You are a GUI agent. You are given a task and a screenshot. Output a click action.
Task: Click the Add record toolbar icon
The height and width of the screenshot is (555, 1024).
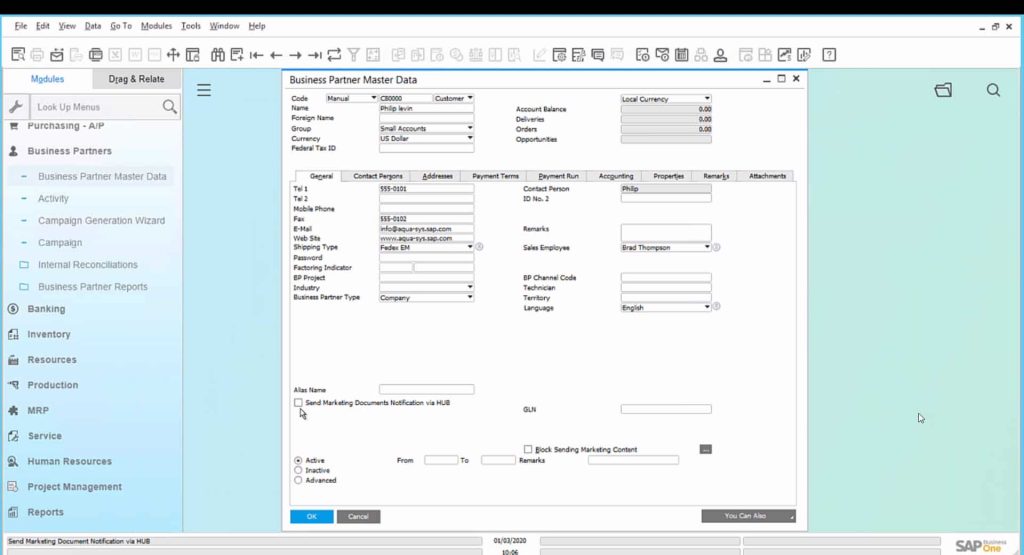click(236, 55)
